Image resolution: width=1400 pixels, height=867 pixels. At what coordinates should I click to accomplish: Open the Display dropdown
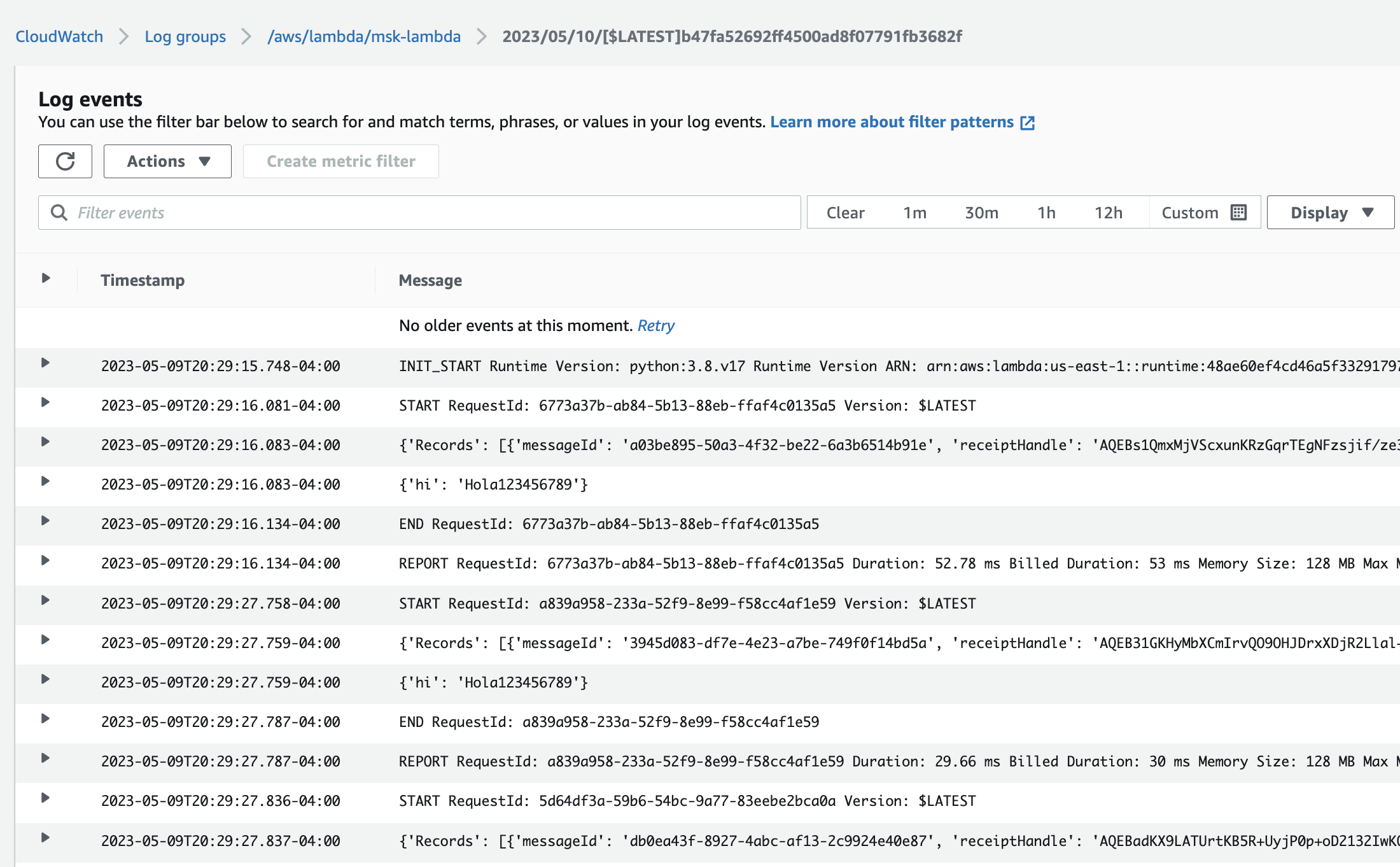pyautogui.click(x=1331, y=213)
